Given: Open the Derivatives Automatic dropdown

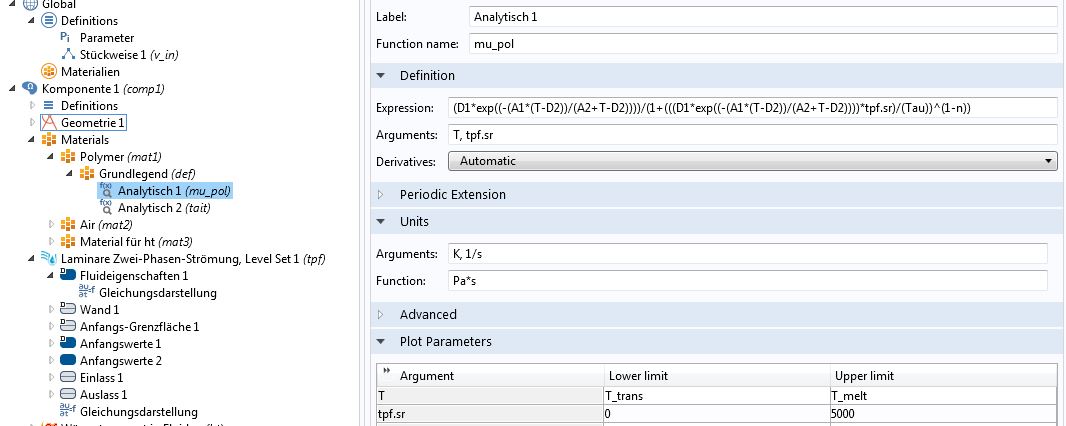Looking at the screenshot, I should (752, 160).
